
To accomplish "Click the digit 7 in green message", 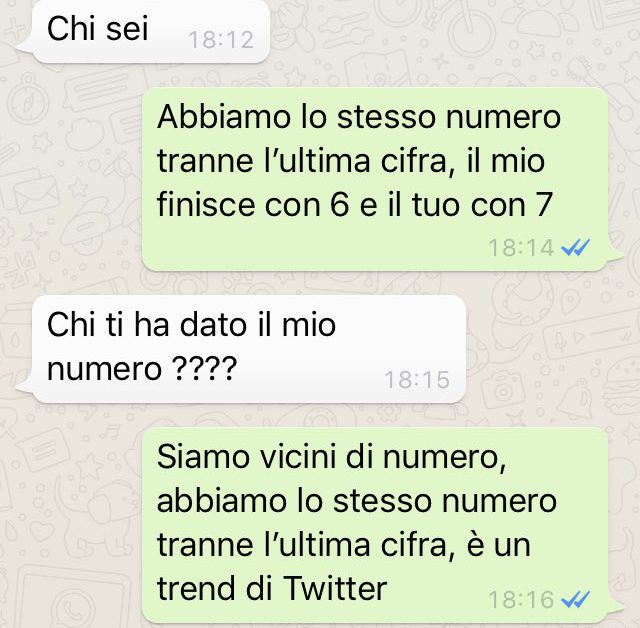I will 543,204.
